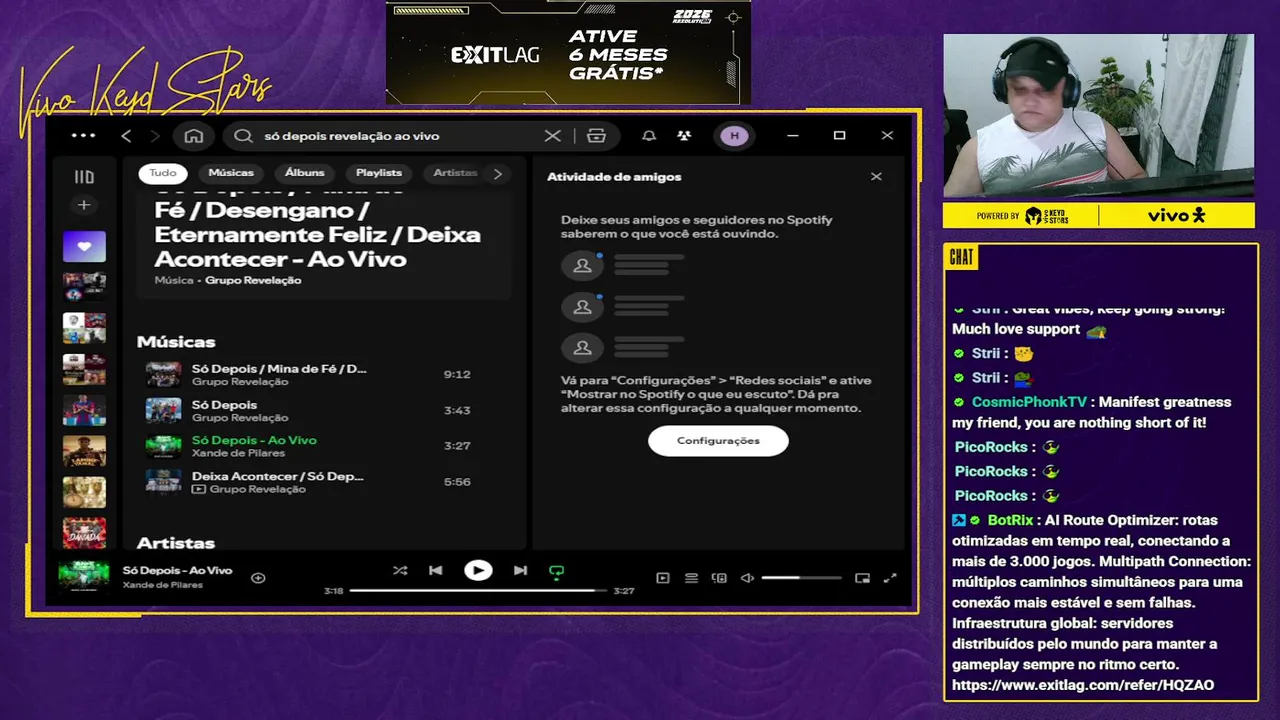Open the now-playing album cover thumbnail

[84, 577]
